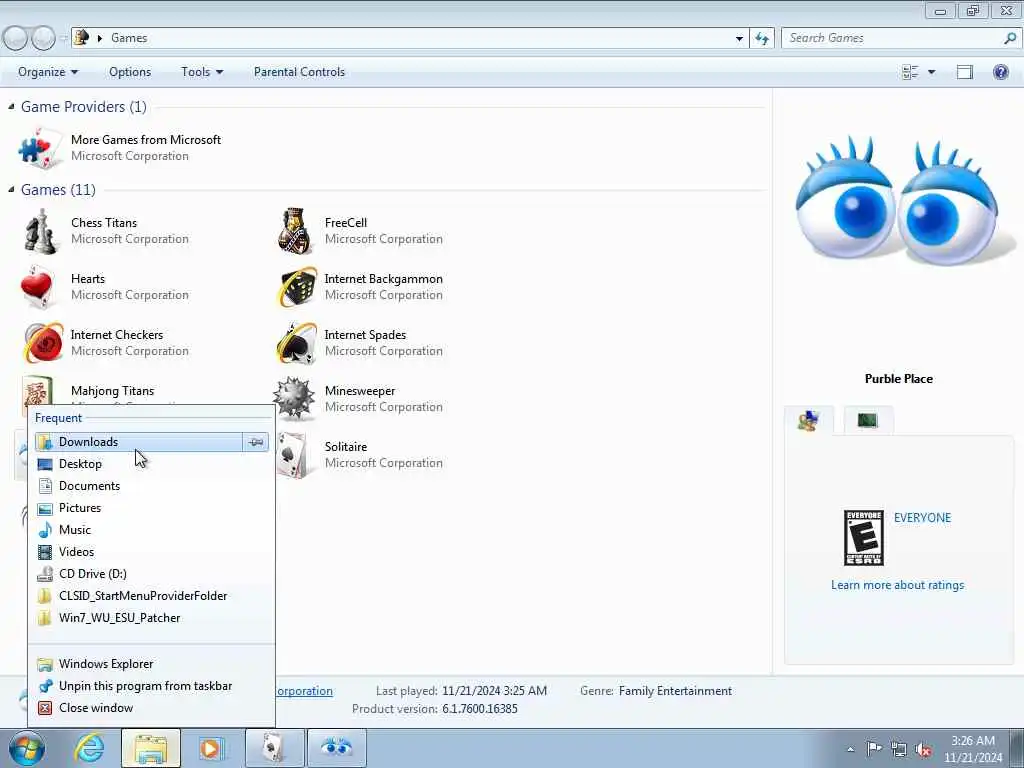Open the Tools dropdown menu
The width and height of the screenshot is (1024, 768).
click(202, 72)
